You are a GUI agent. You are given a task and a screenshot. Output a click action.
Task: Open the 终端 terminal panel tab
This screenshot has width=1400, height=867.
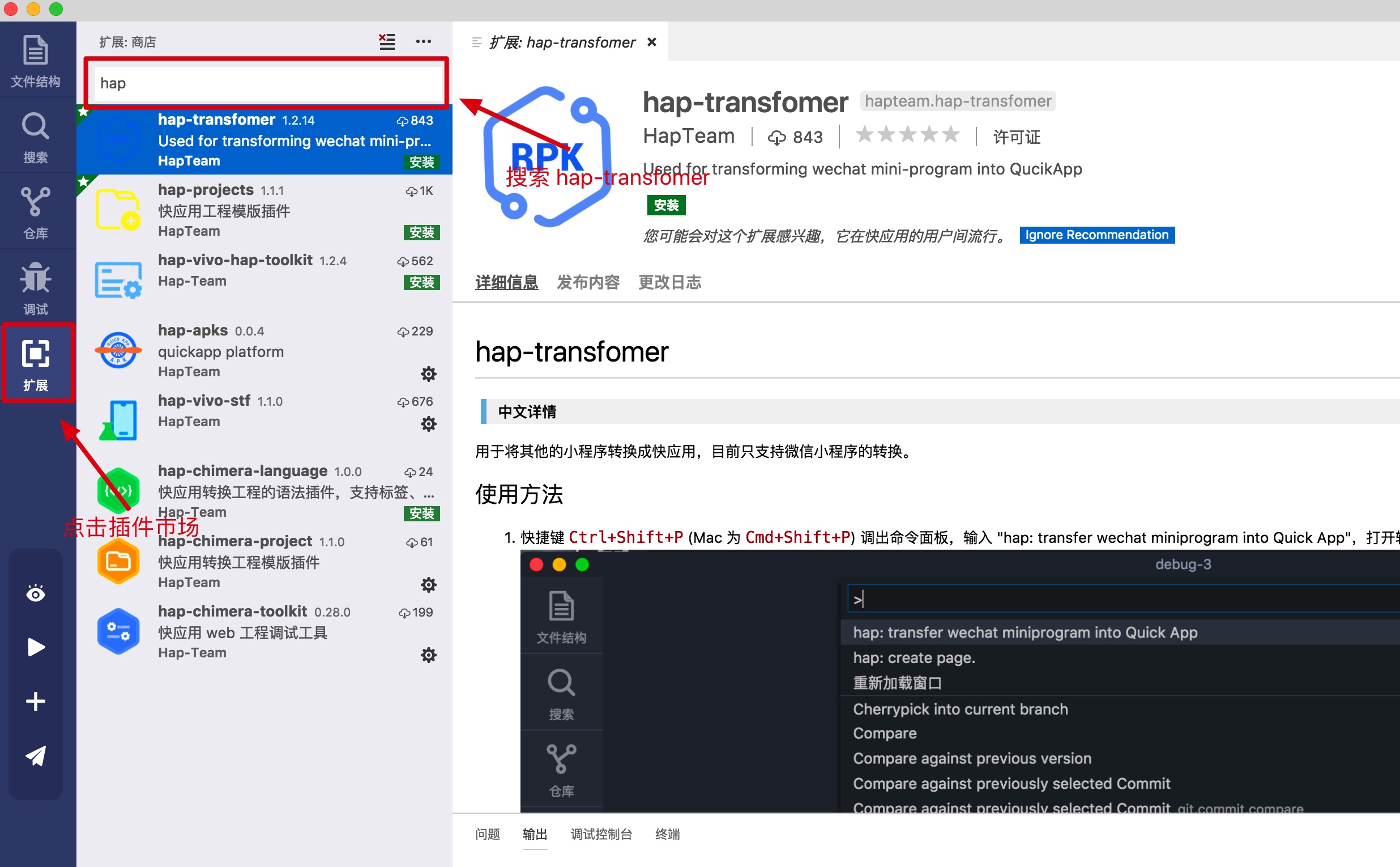point(667,834)
